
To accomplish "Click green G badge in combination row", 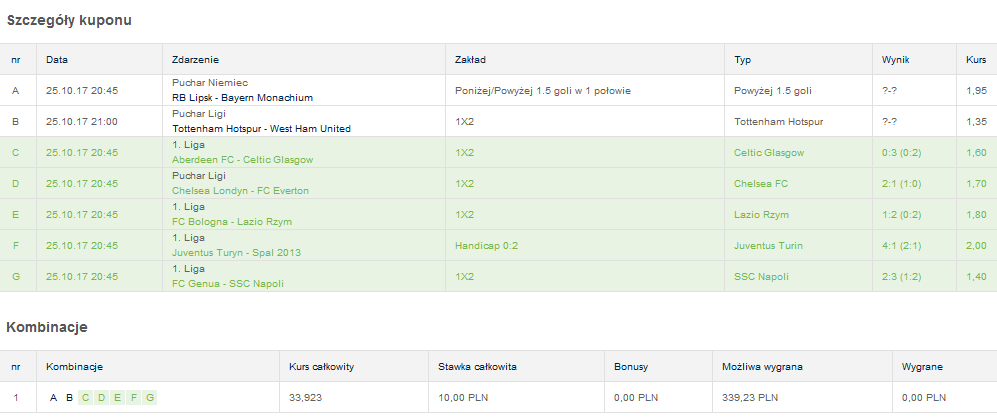I will pyautogui.click(x=150, y=398).
